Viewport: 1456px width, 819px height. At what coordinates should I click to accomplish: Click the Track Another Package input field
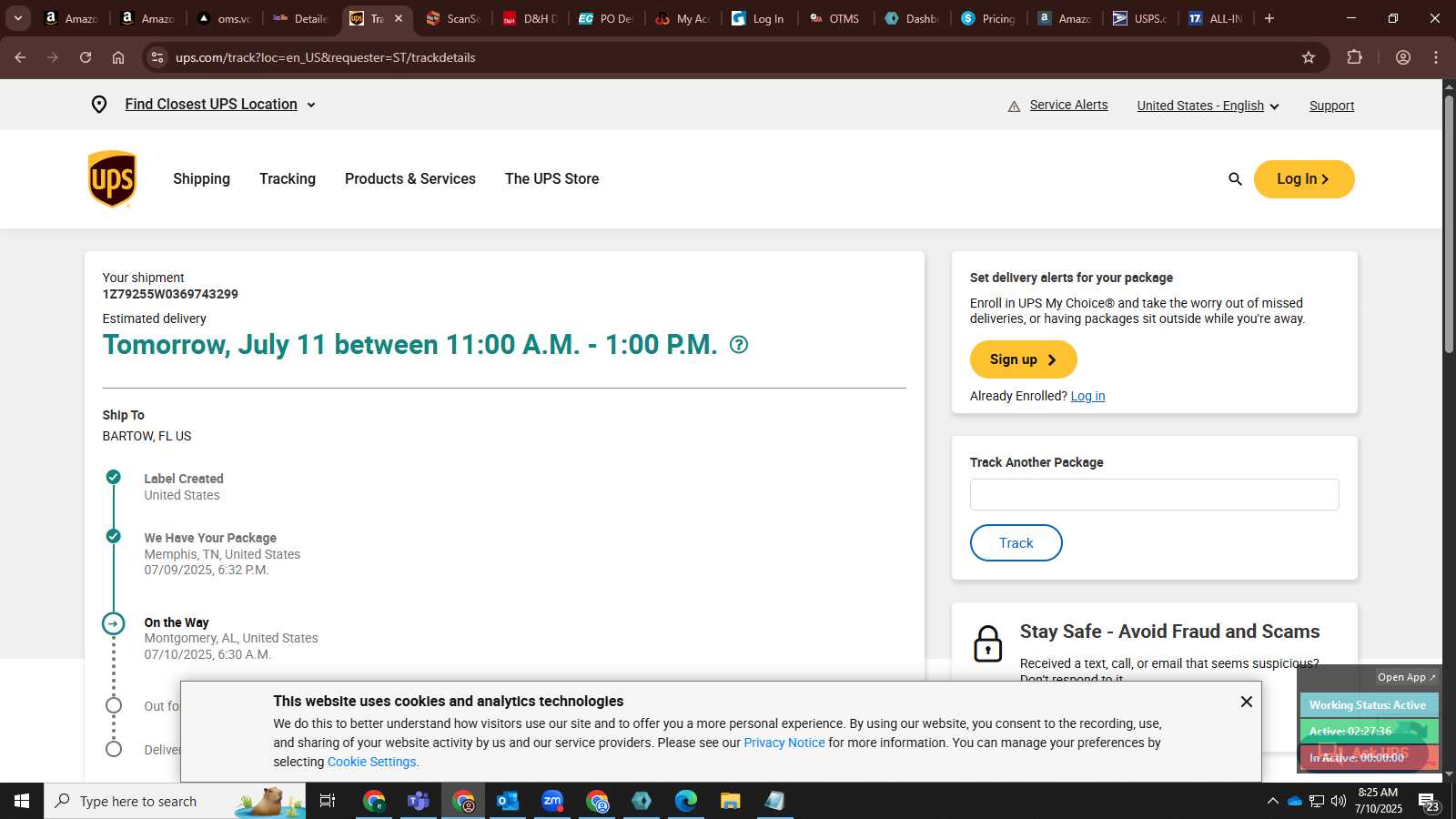(x=1154, y=495)
